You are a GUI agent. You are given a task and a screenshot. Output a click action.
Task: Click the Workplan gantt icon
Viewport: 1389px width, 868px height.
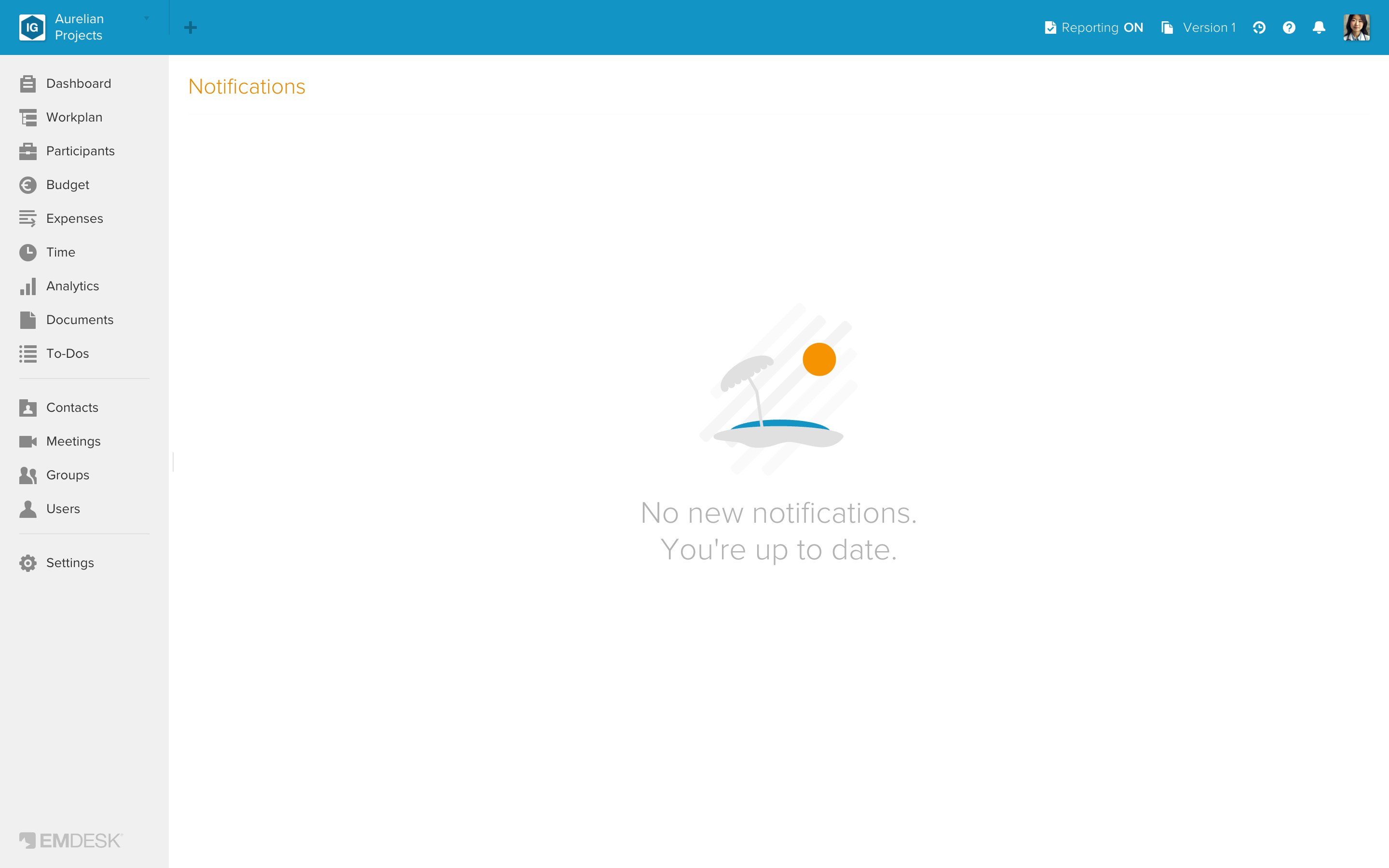tap(27, 118)
